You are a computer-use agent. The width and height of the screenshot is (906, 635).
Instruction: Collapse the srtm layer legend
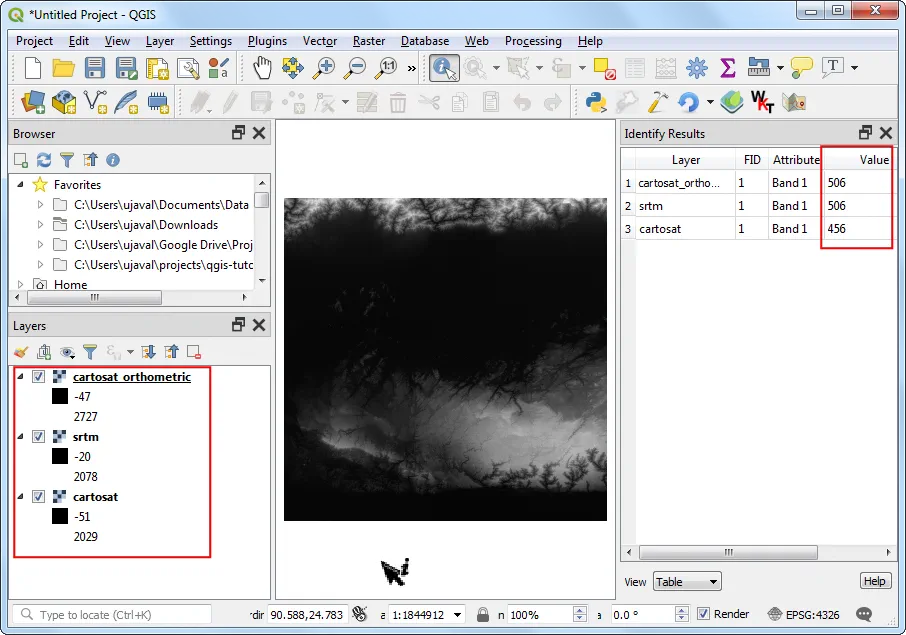pyautogui.click(x=20, y=436)
